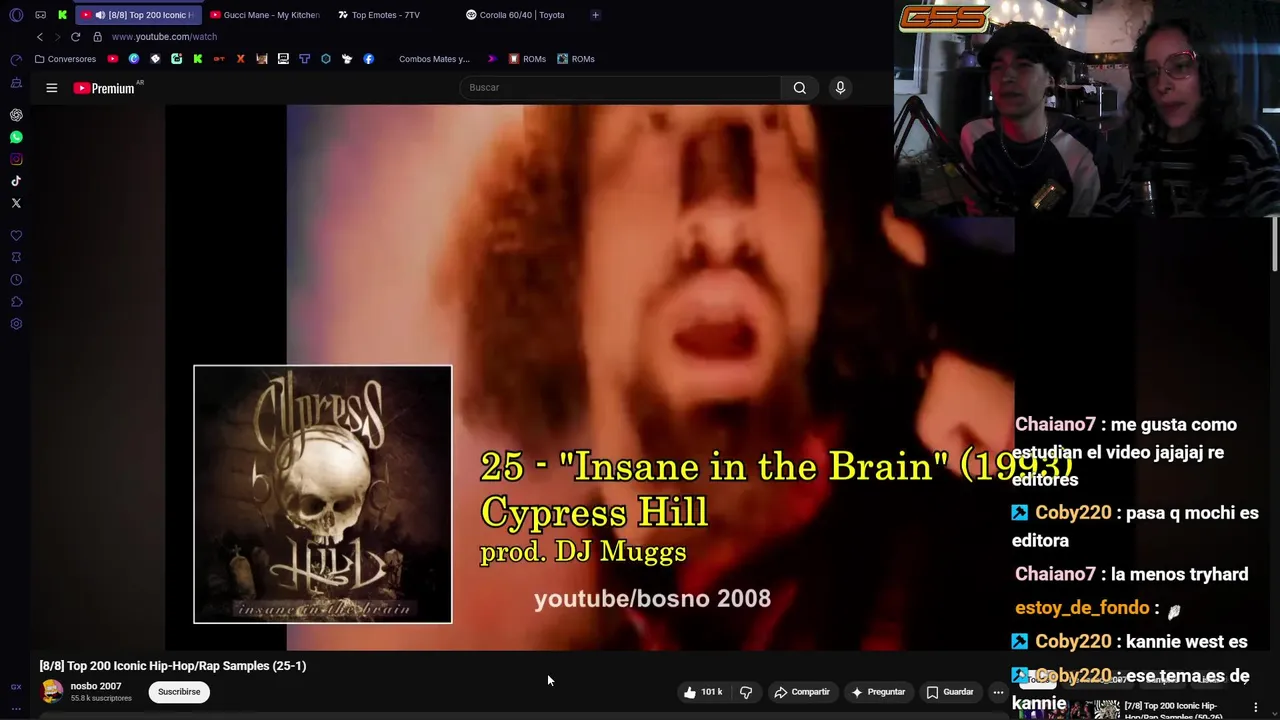Dislike the video with thumbs-down

tap(746, 692)
